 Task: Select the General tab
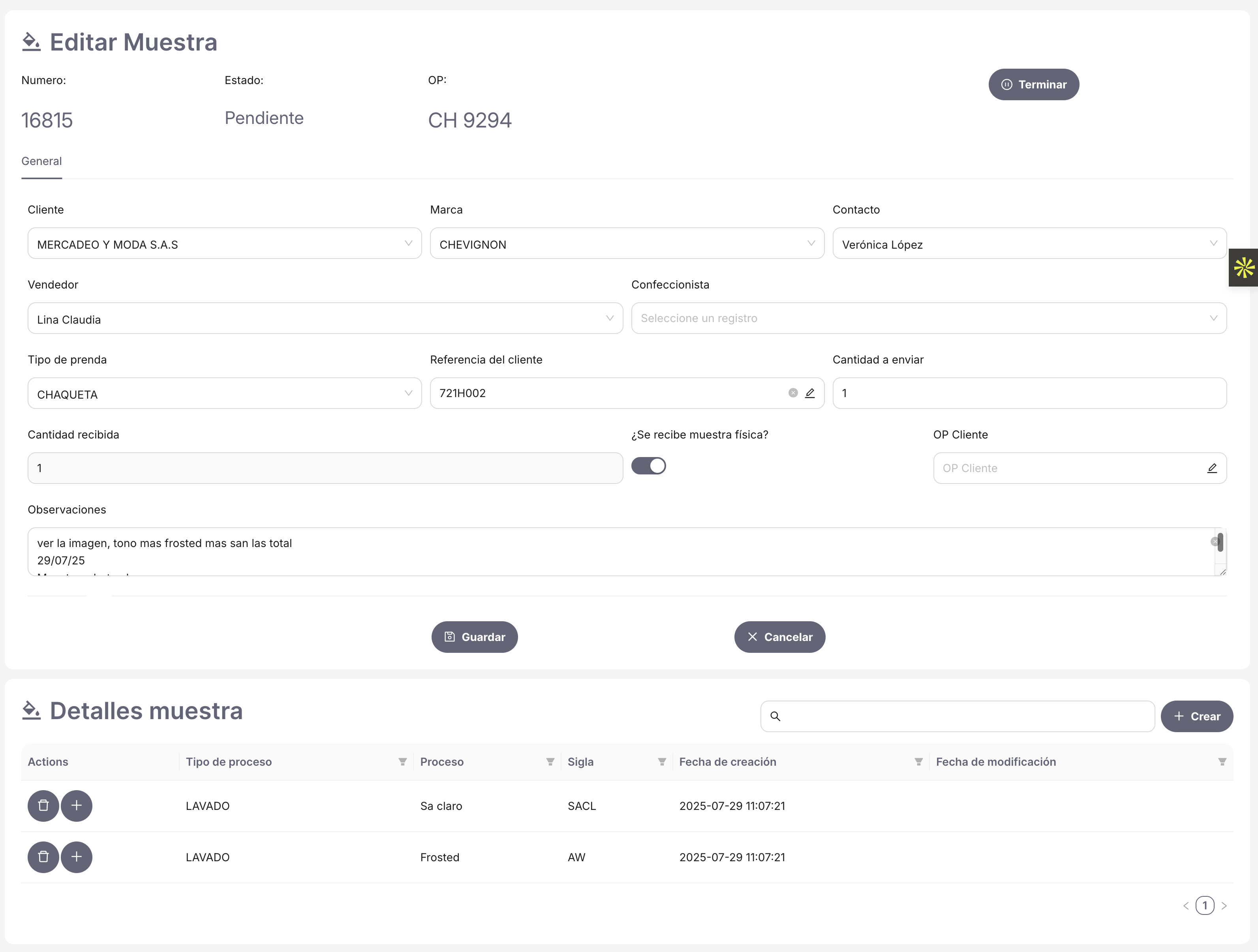[41, 161]
